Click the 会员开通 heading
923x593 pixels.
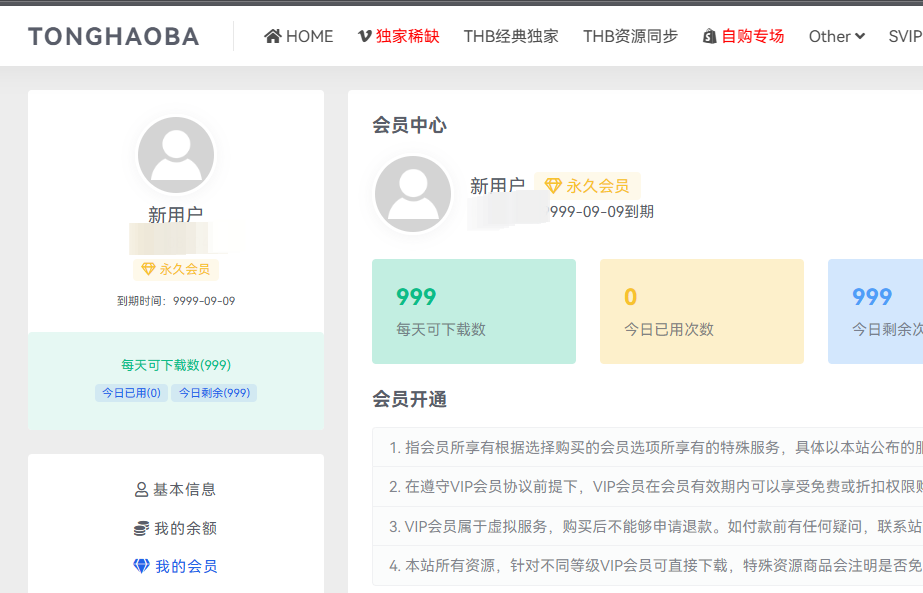pyautogui.click(x=410, y=399)
